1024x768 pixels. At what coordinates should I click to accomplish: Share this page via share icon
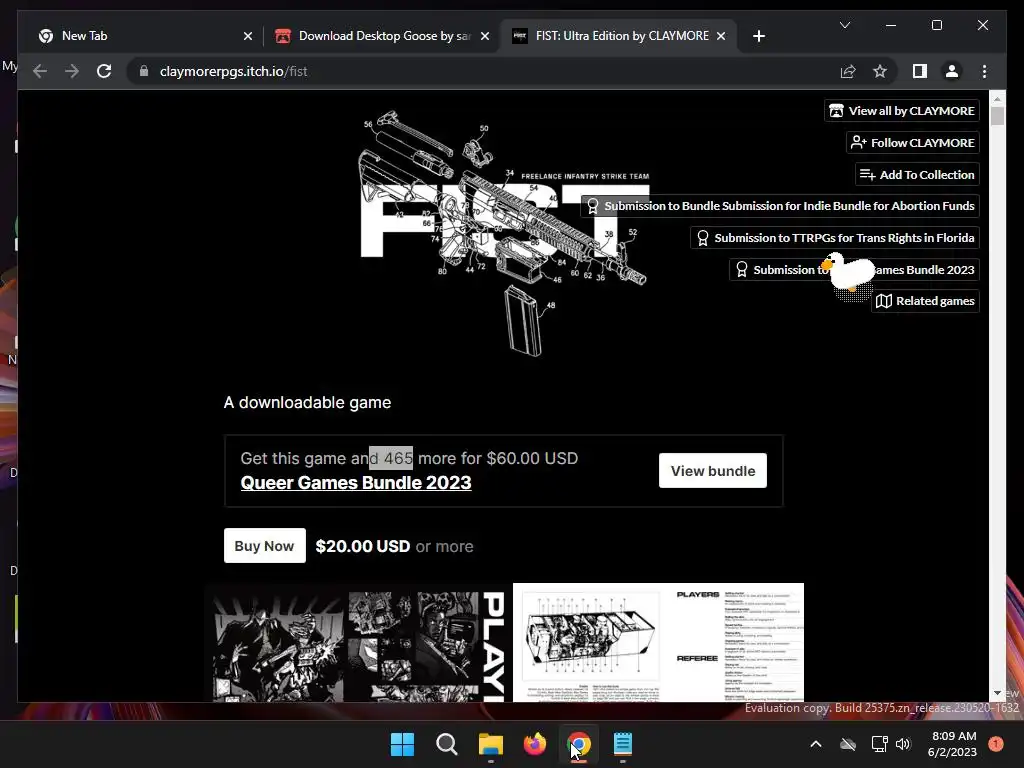coord(848,71)
